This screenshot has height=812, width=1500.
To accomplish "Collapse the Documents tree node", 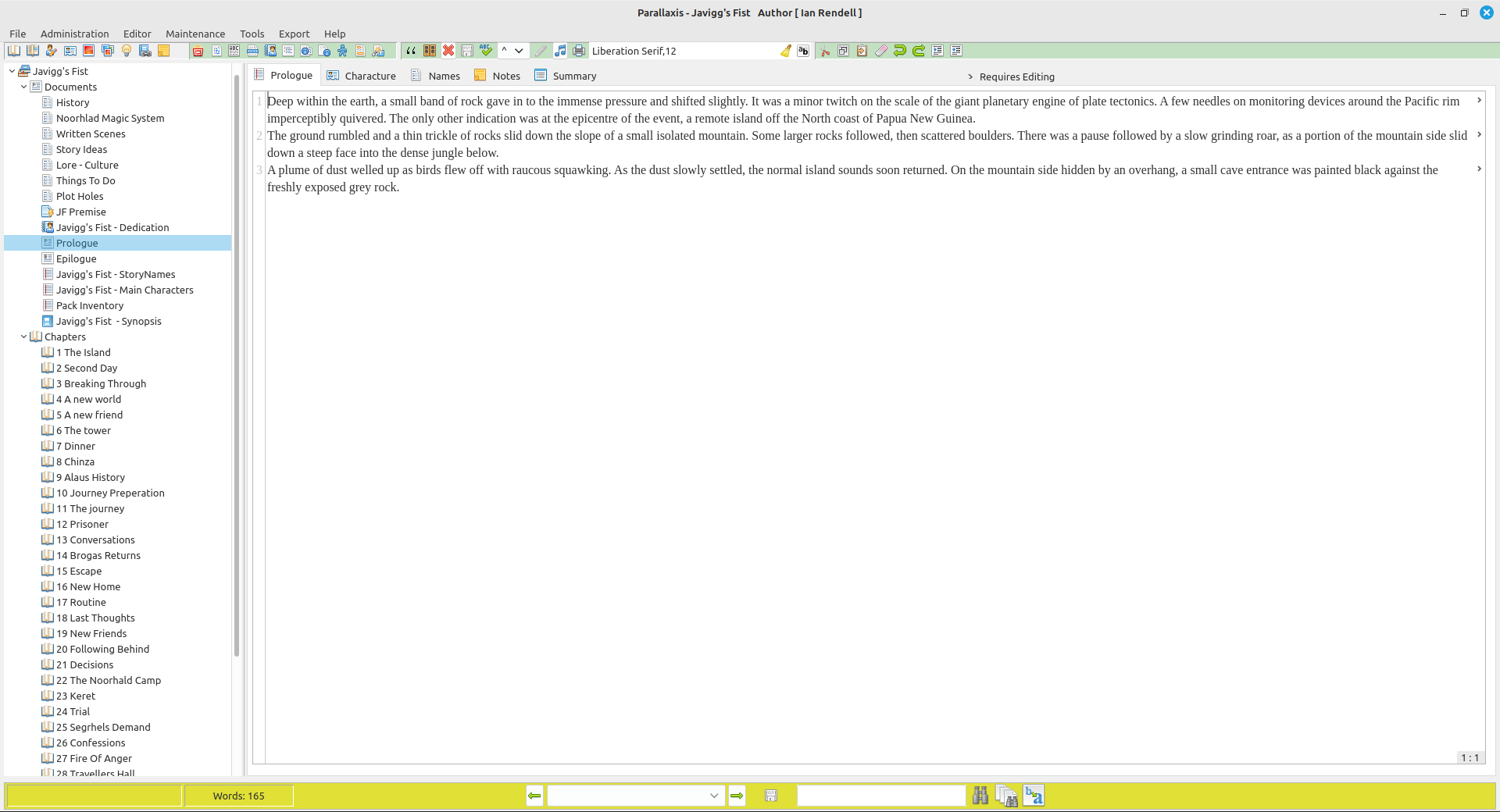I will click(23, 87).
